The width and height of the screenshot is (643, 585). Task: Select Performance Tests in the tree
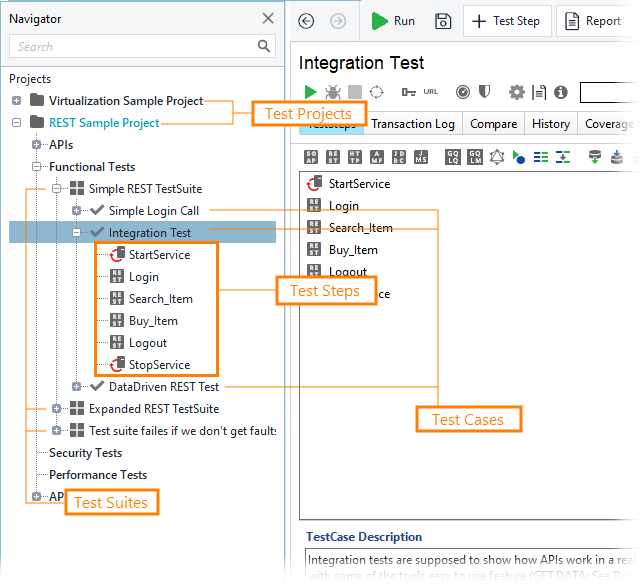tap(98, 475)
